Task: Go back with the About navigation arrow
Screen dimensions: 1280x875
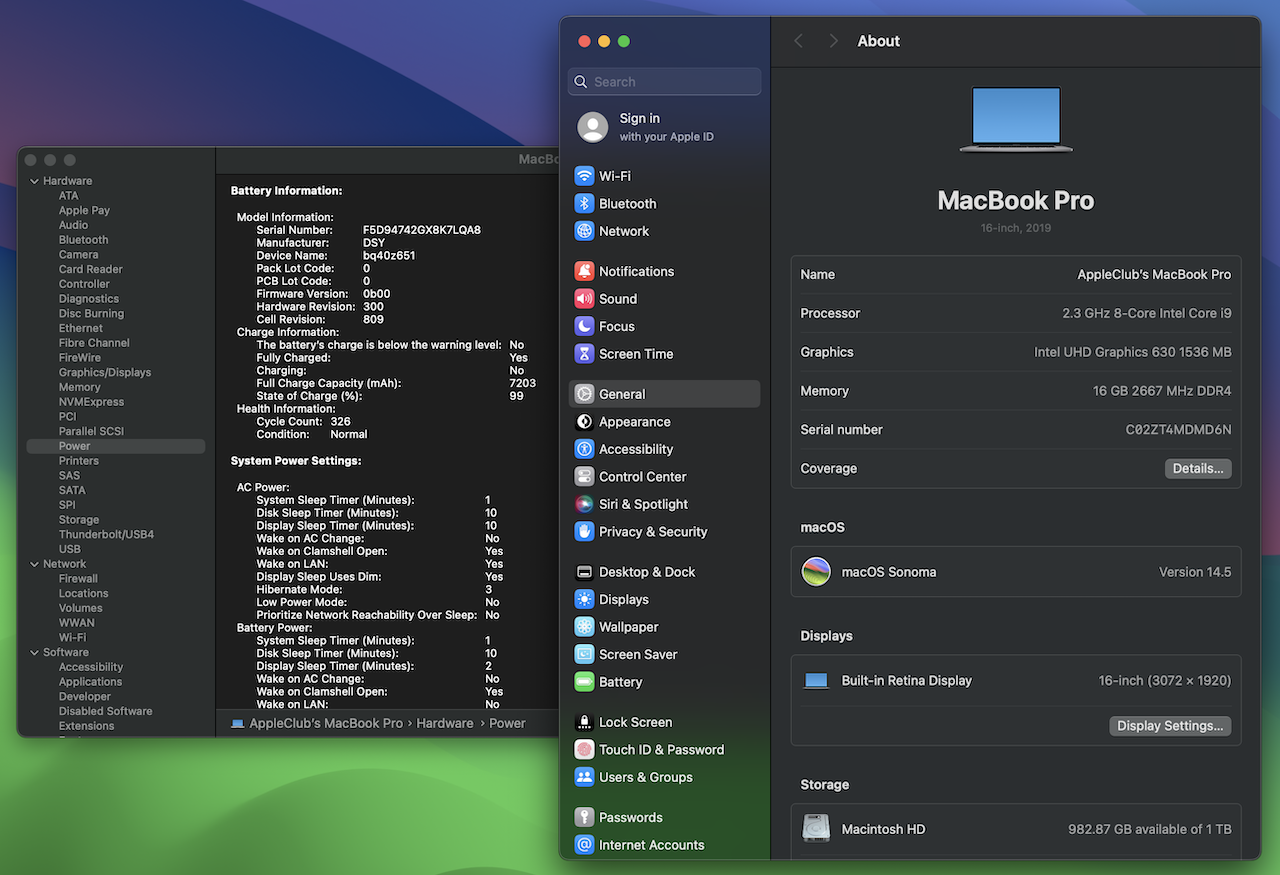Action: point(798,41)
